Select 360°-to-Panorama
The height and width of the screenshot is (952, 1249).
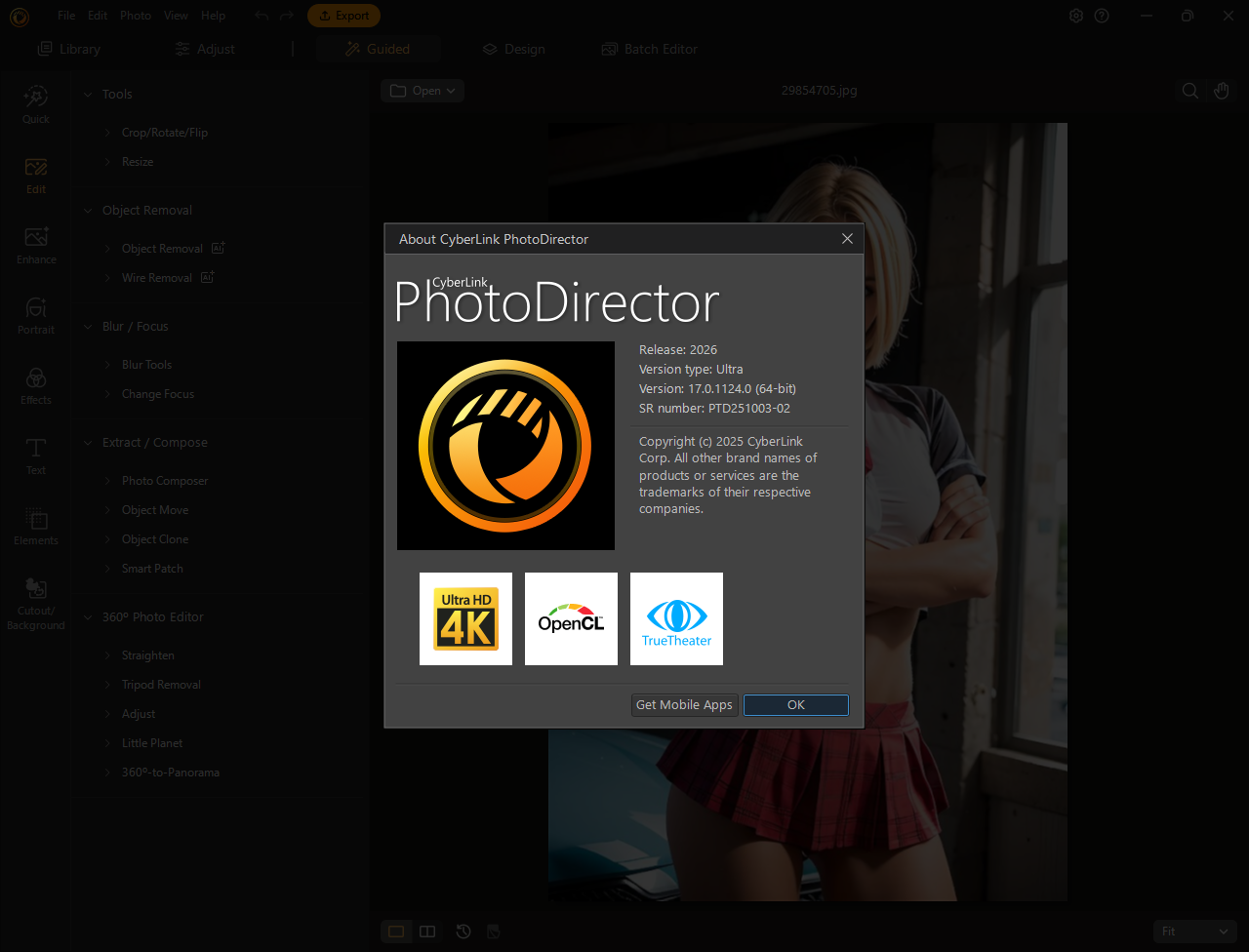[171, 773]
